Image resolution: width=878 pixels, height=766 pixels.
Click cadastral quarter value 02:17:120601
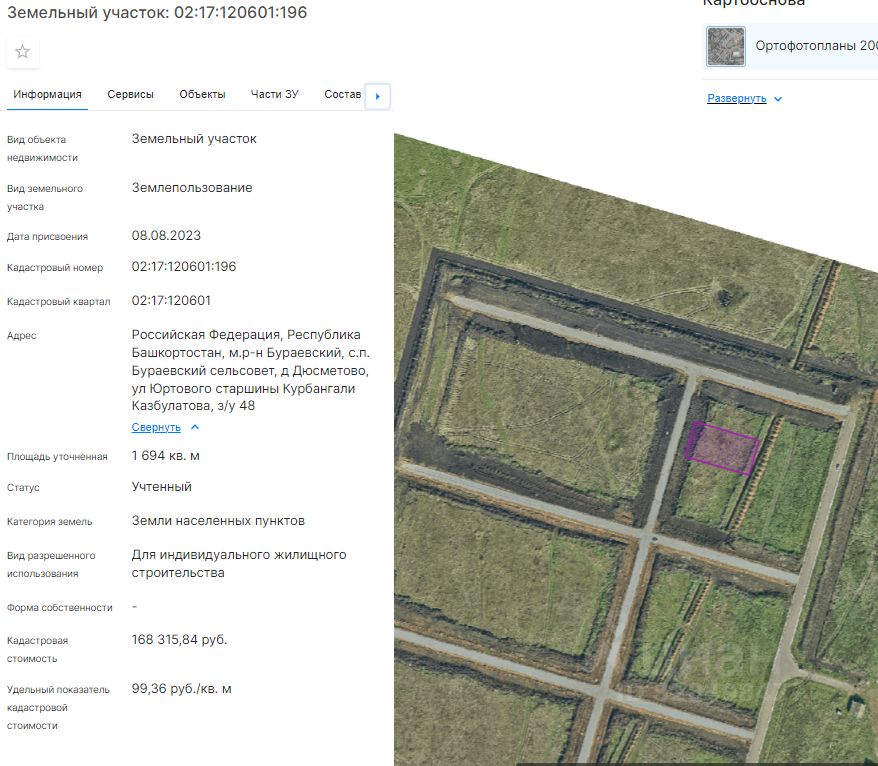(171, 301)
